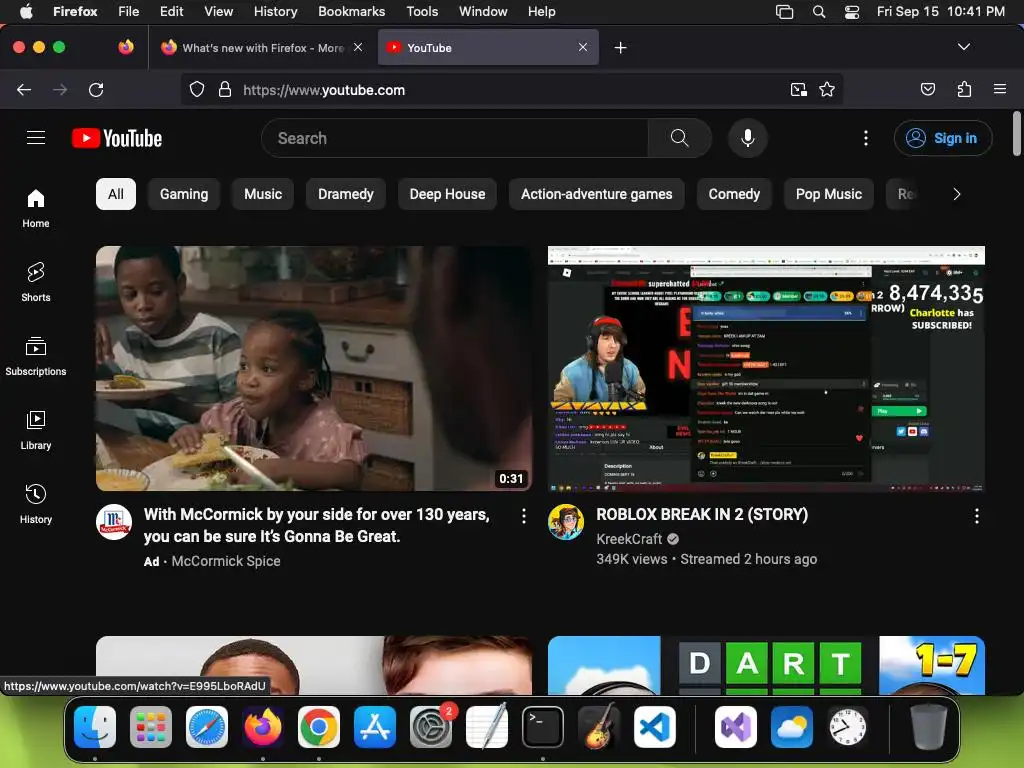Open Safari from dock
The height and width of the screenshot is (768, 1024).
pyautogui.click(x=207, y=726)
